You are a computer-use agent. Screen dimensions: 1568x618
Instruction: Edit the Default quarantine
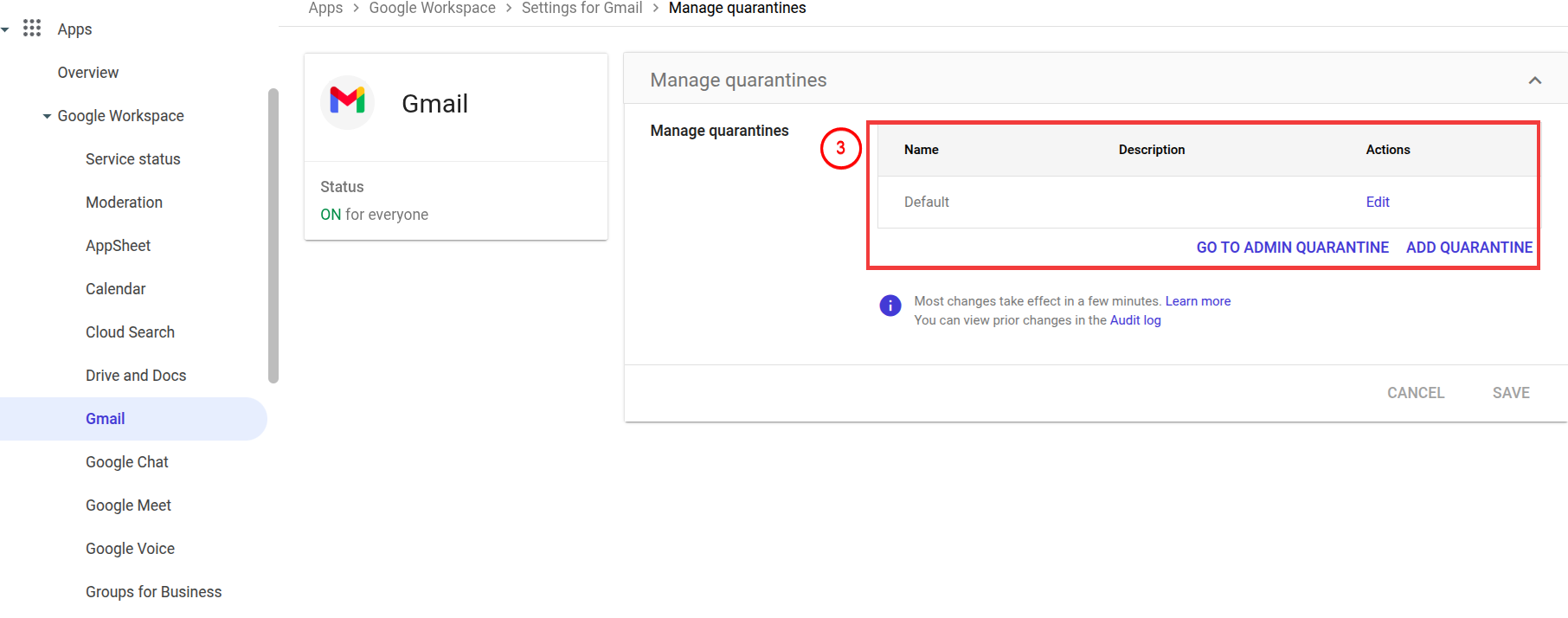[x=1378, y=202]
